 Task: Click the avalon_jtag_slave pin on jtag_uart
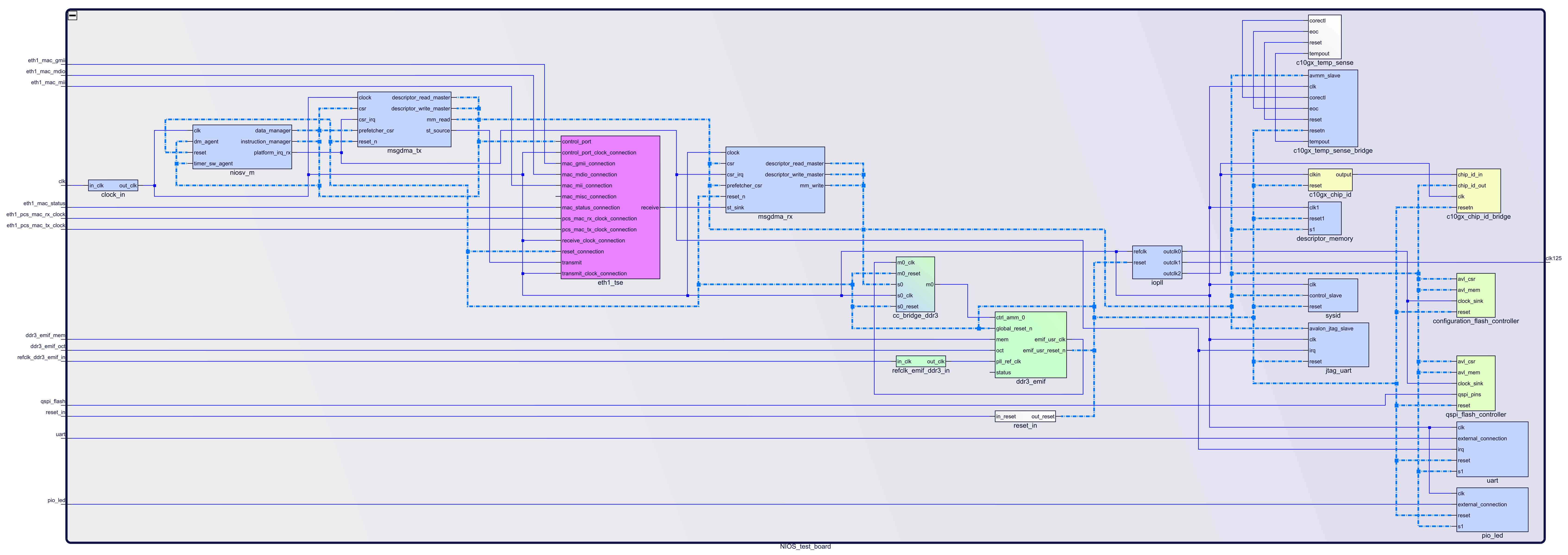tap(1331, 328)
